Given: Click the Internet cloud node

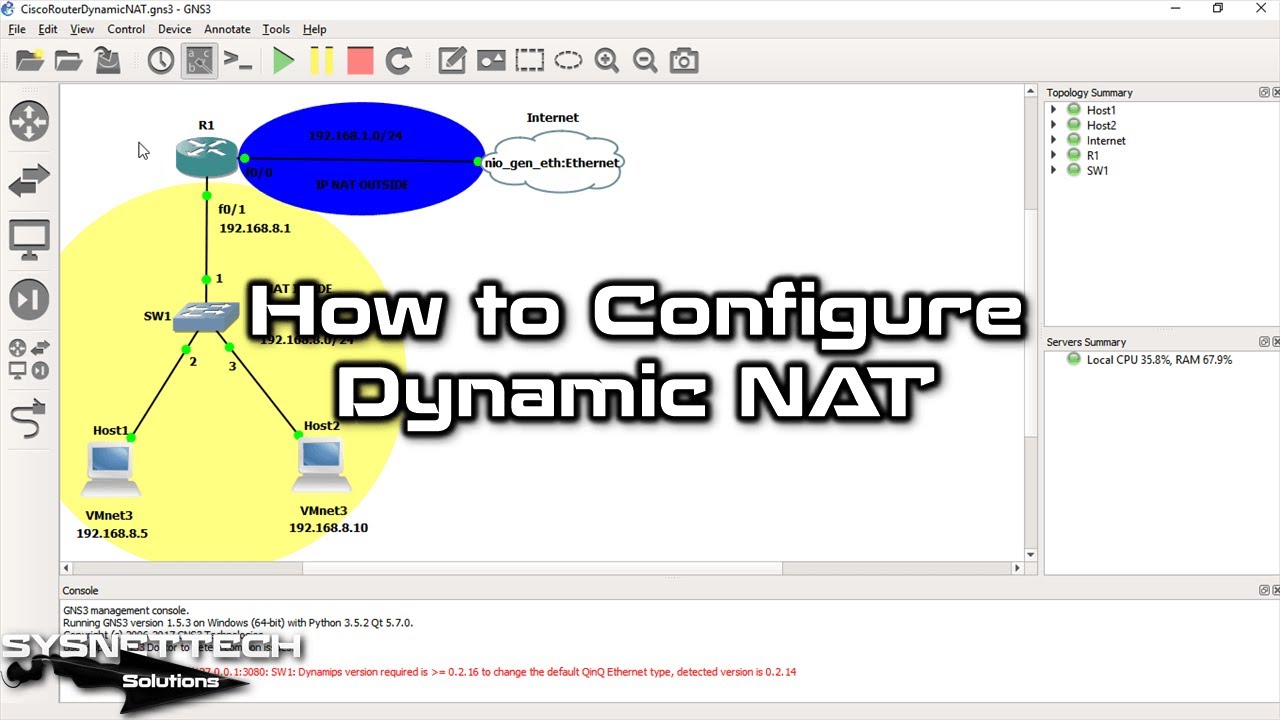Looking at the screenshot, I should click(x=552, y=162).
